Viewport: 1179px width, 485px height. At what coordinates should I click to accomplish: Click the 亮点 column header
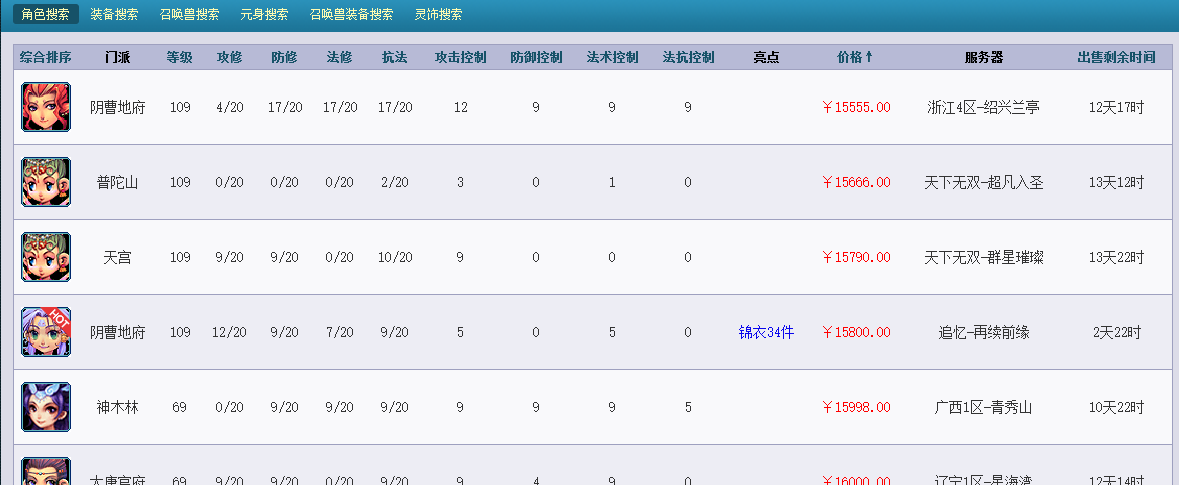pyautogui.click(x=766, y=58)
